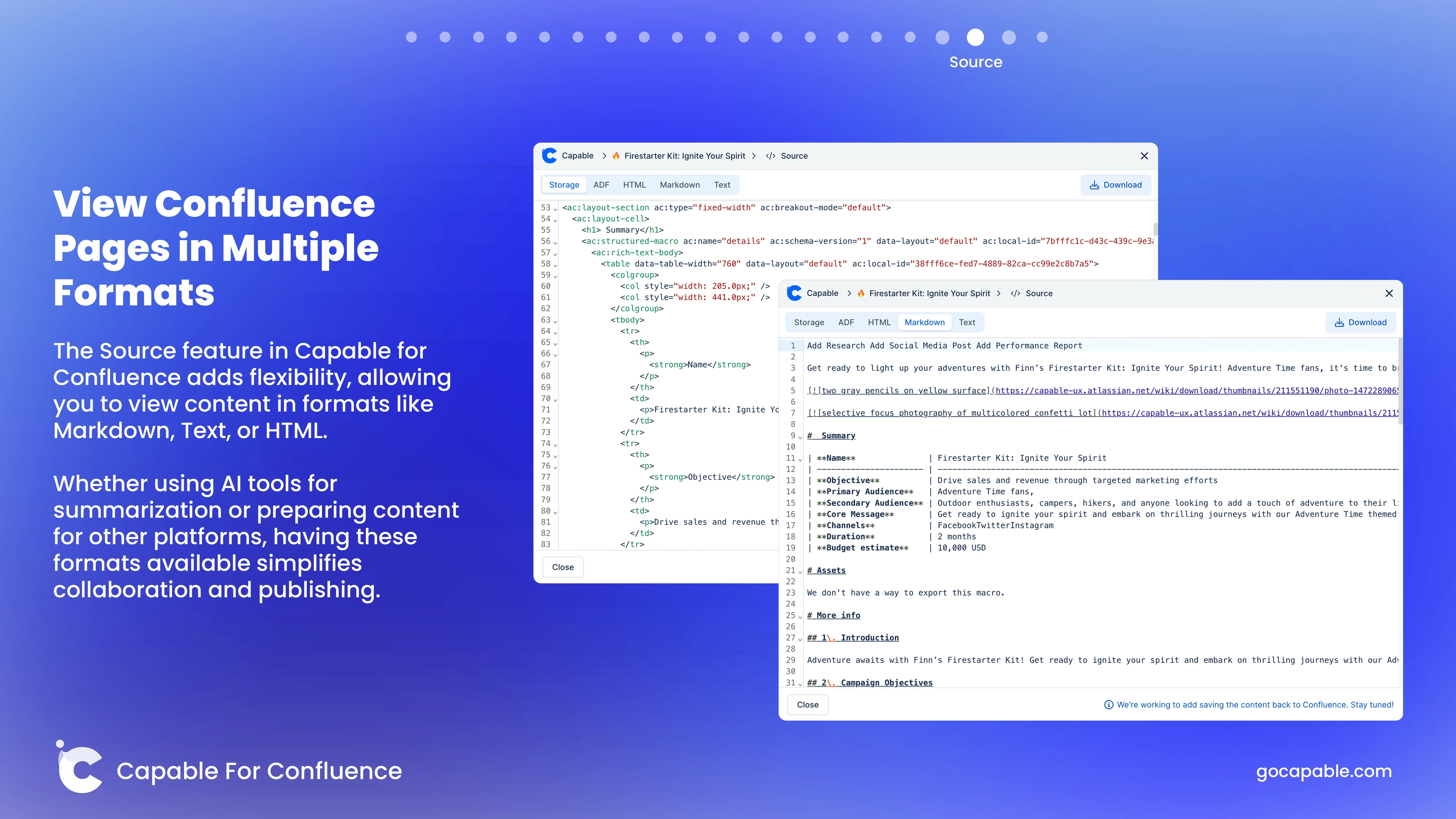Close the Markdown Source window with X
This screenshot has width=1456, height=819.
1389,293
